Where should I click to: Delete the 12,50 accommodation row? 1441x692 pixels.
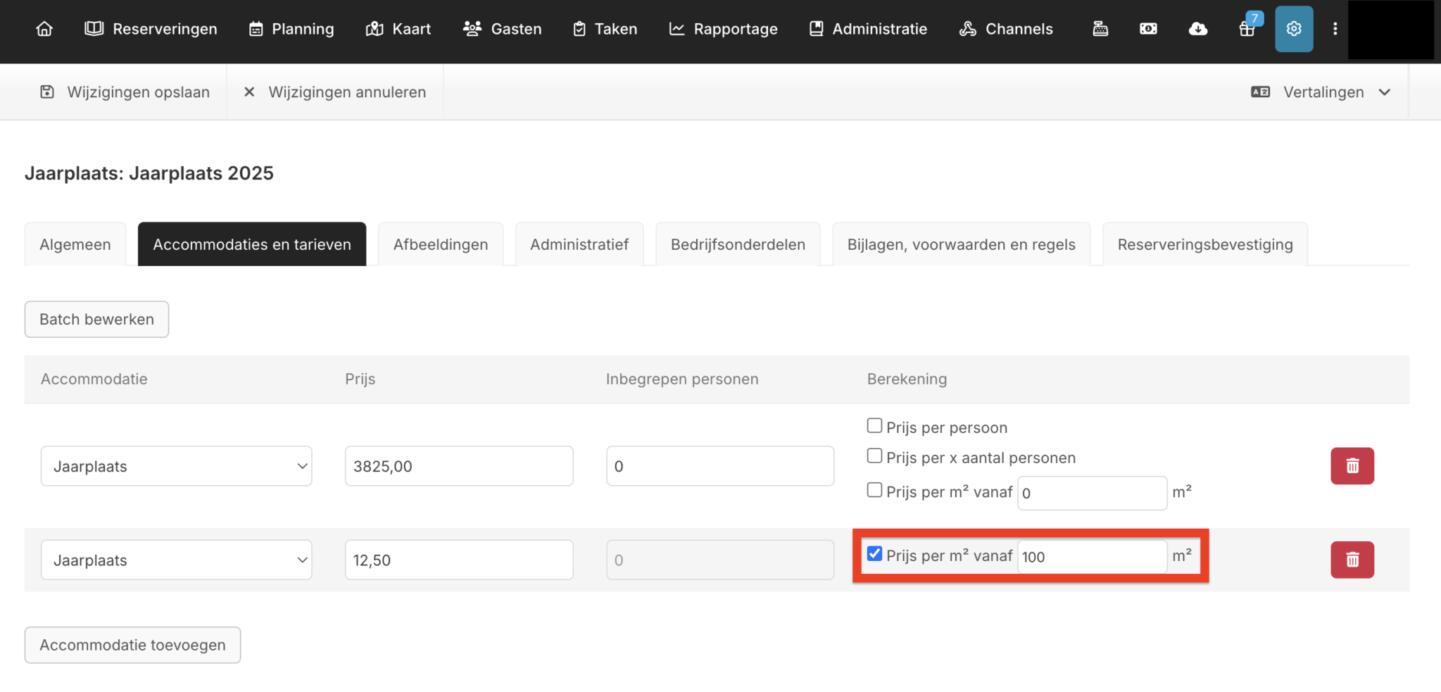[x=1352, y=560]
